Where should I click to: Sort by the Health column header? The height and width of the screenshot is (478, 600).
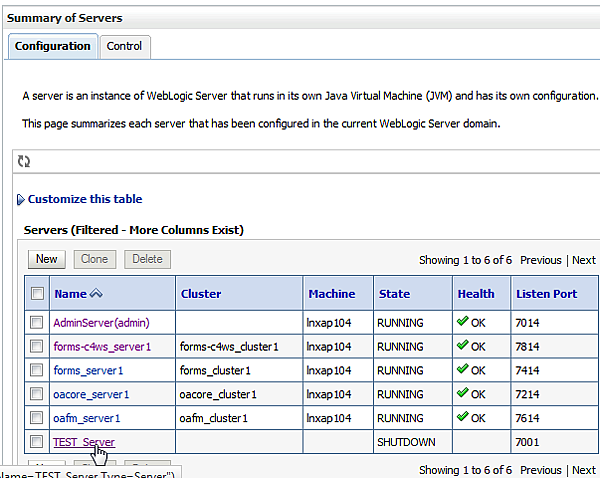pyautogui.click(x=476, y=294)
